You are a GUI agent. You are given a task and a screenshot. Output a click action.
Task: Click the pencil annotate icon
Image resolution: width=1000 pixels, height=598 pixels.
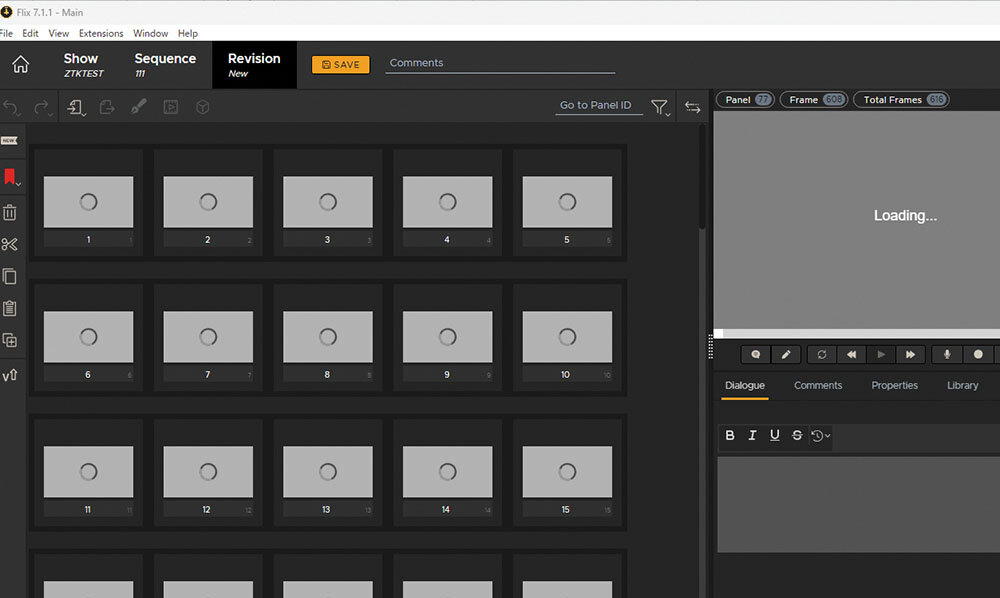click(x=786, y=354)
